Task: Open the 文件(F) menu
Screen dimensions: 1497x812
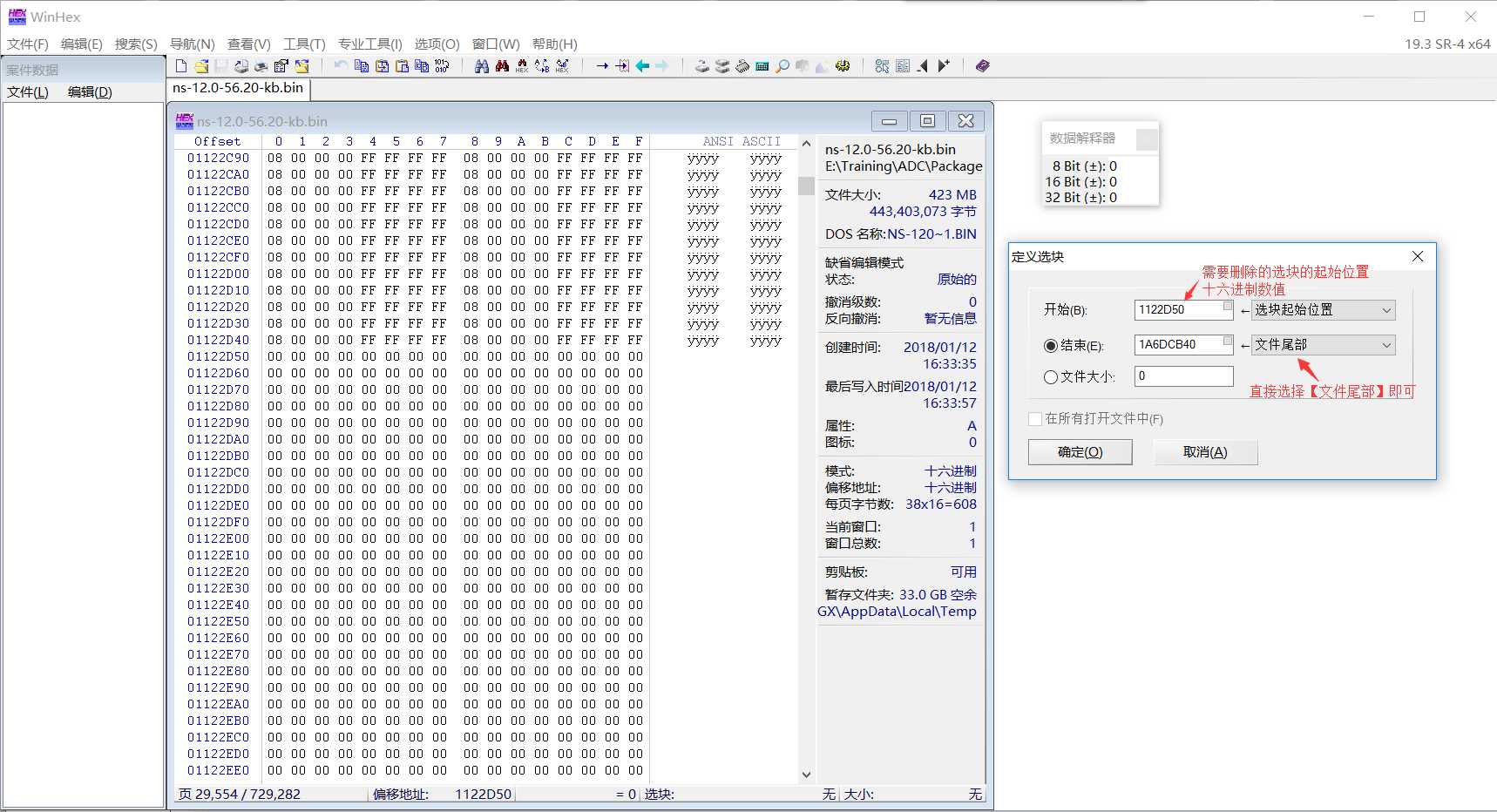Action: click(x=28, y=44)
